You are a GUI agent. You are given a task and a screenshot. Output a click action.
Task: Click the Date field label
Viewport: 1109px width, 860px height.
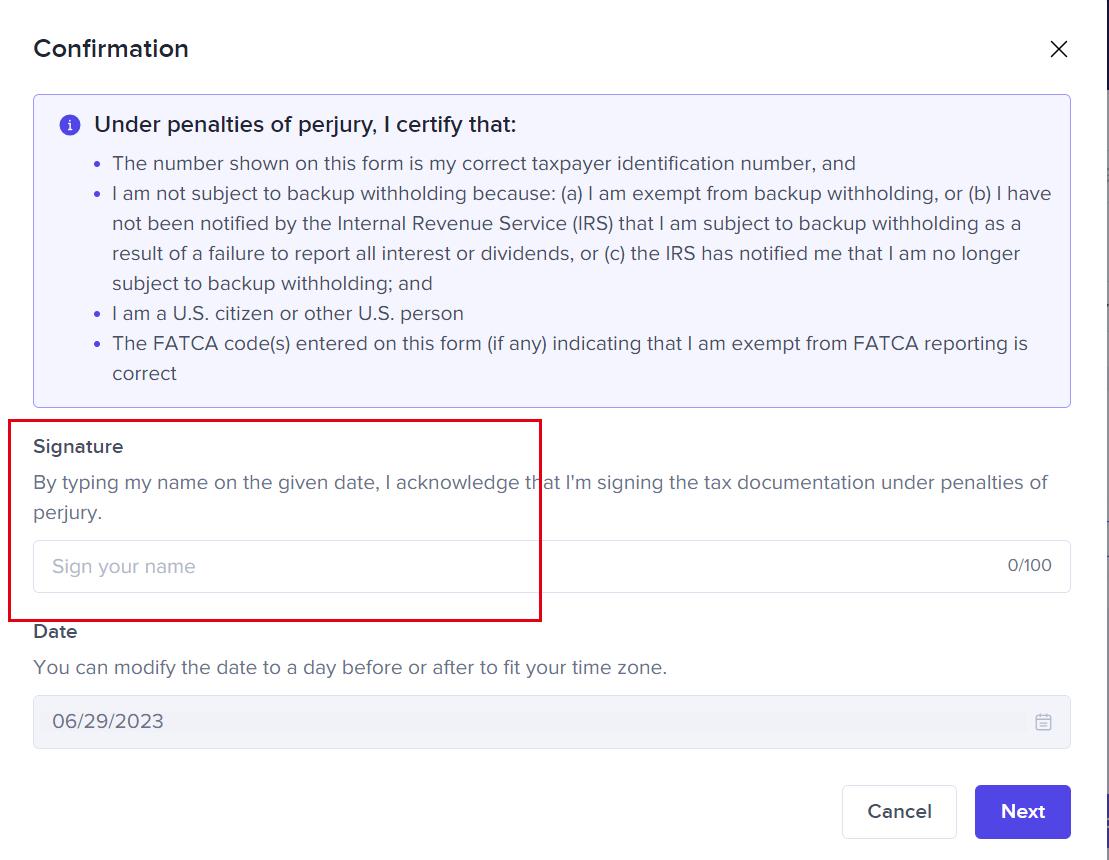point(55,632)
